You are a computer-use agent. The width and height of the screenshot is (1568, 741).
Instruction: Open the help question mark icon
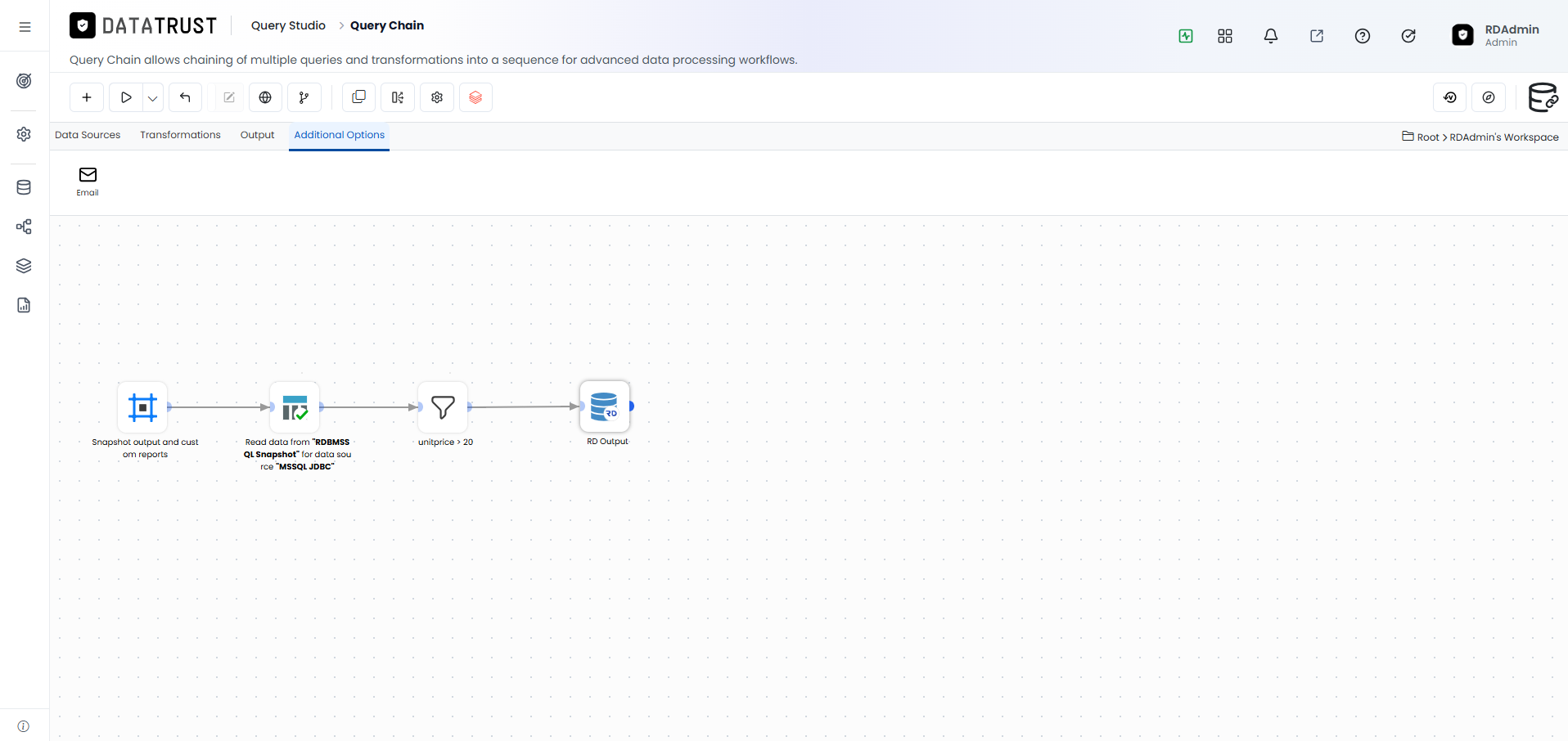click(1363, 36)
